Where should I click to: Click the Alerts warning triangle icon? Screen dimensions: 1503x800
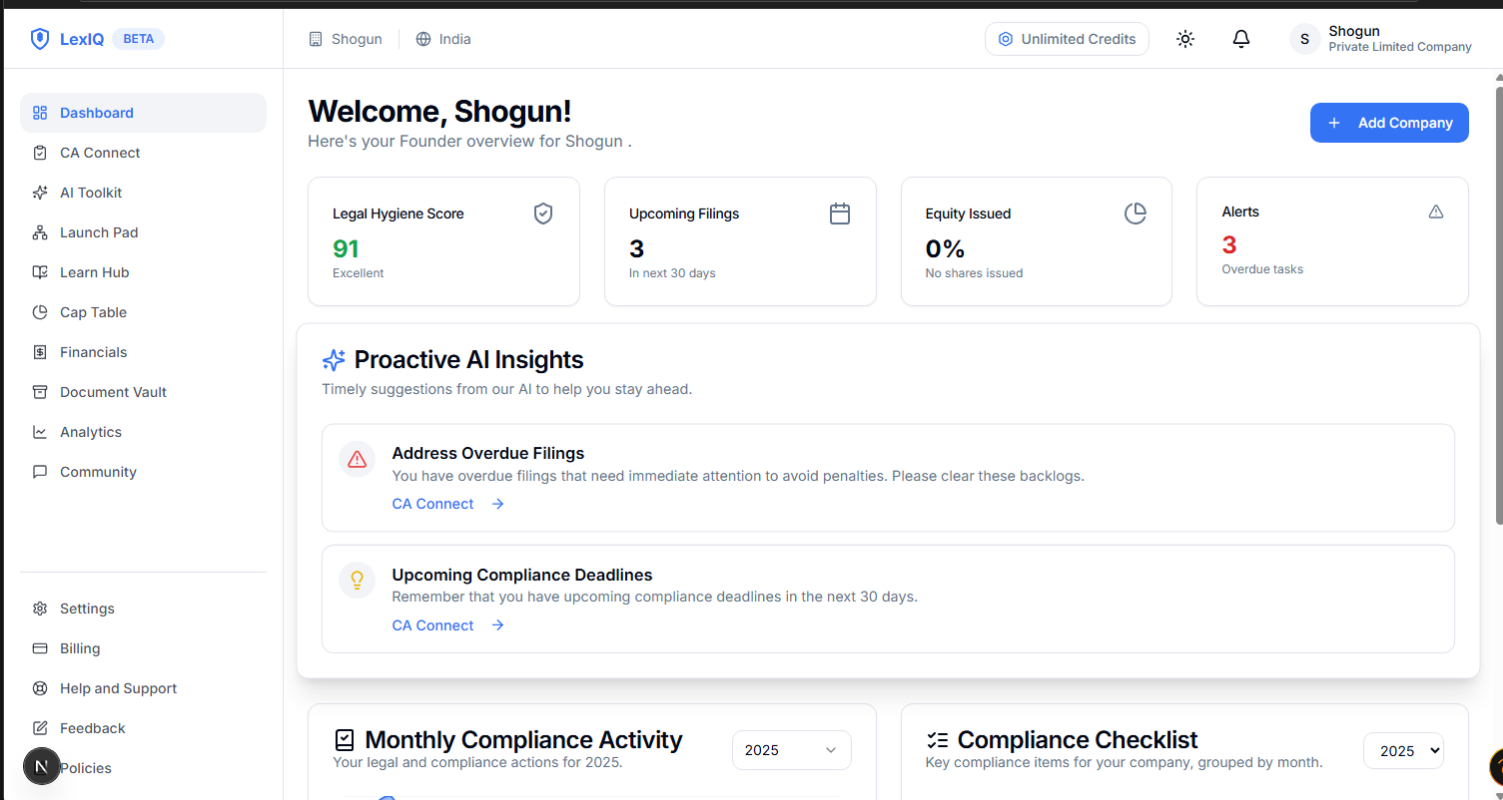(x=1436, y=211)
